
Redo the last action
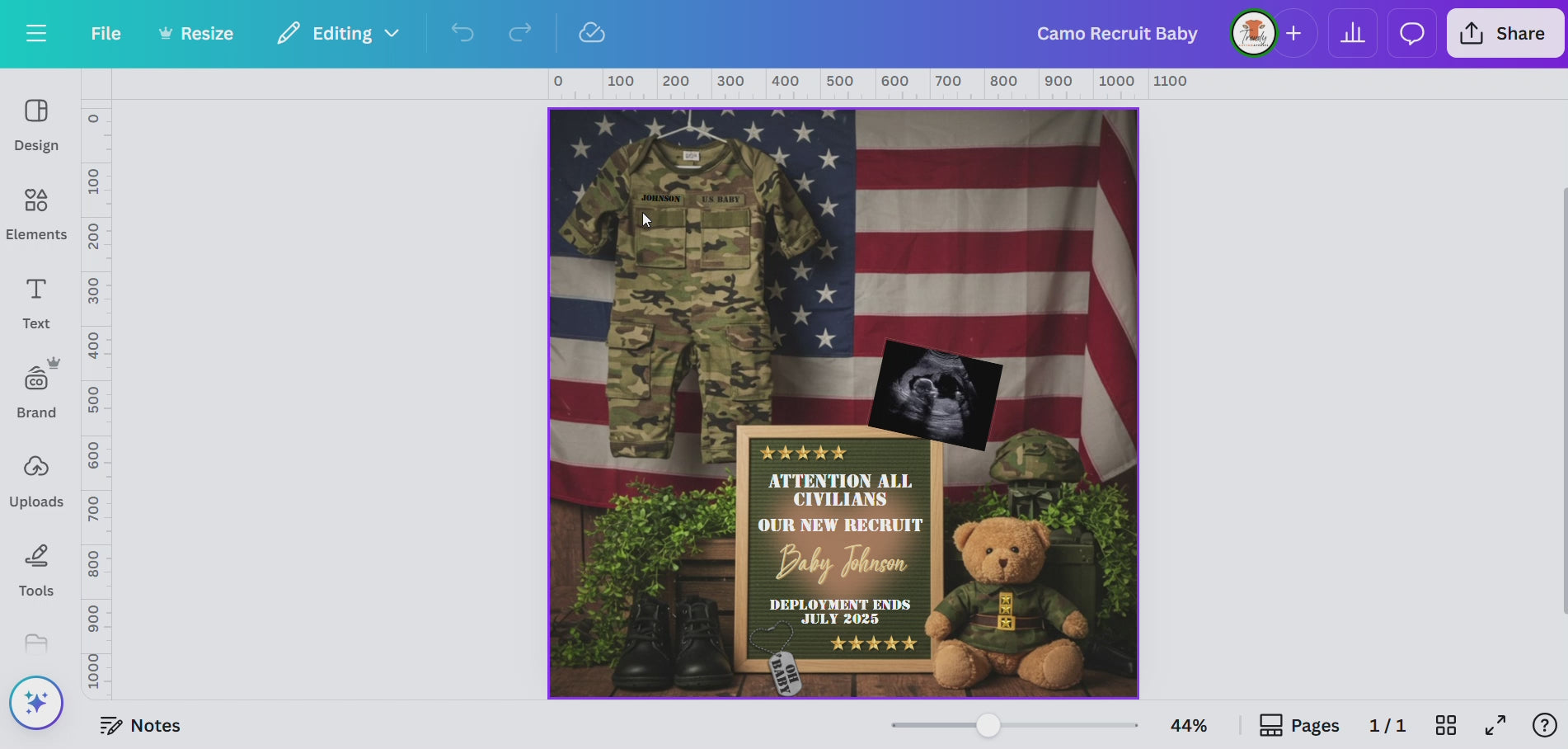[520, 33]
